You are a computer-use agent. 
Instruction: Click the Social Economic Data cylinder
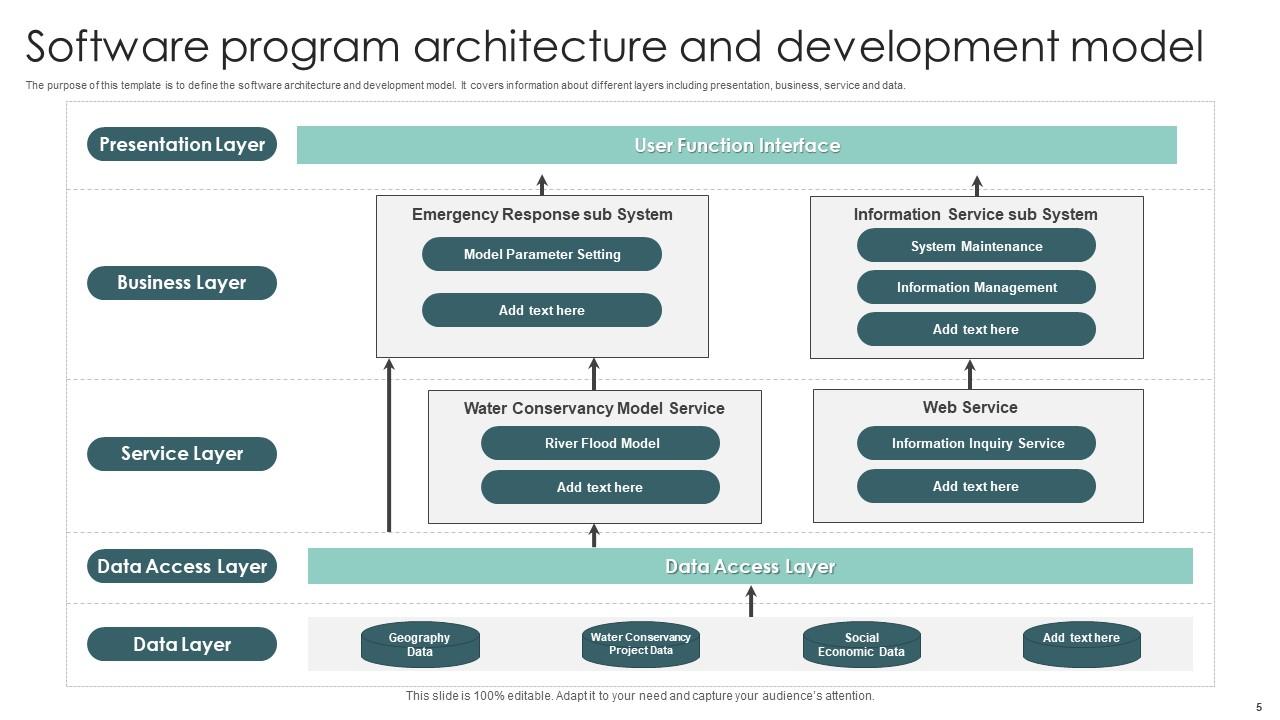[861, 645]
